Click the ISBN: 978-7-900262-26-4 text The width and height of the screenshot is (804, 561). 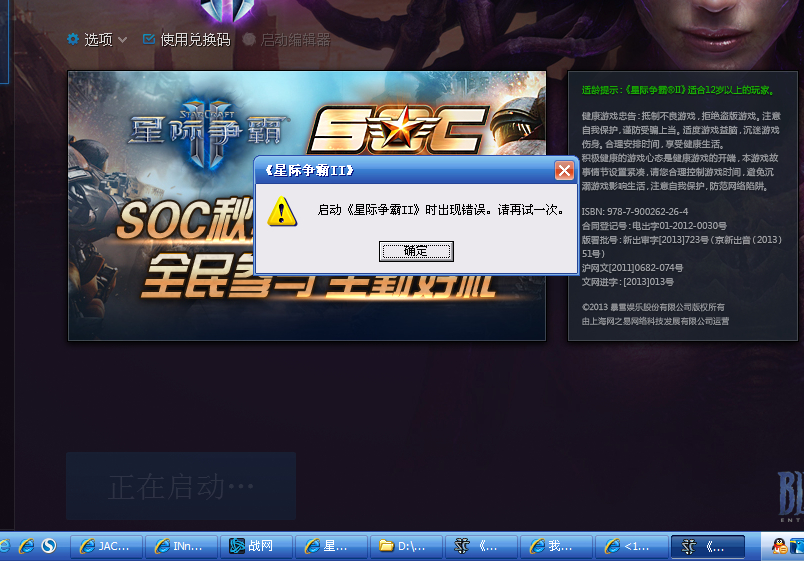click(x=635, y=211)
